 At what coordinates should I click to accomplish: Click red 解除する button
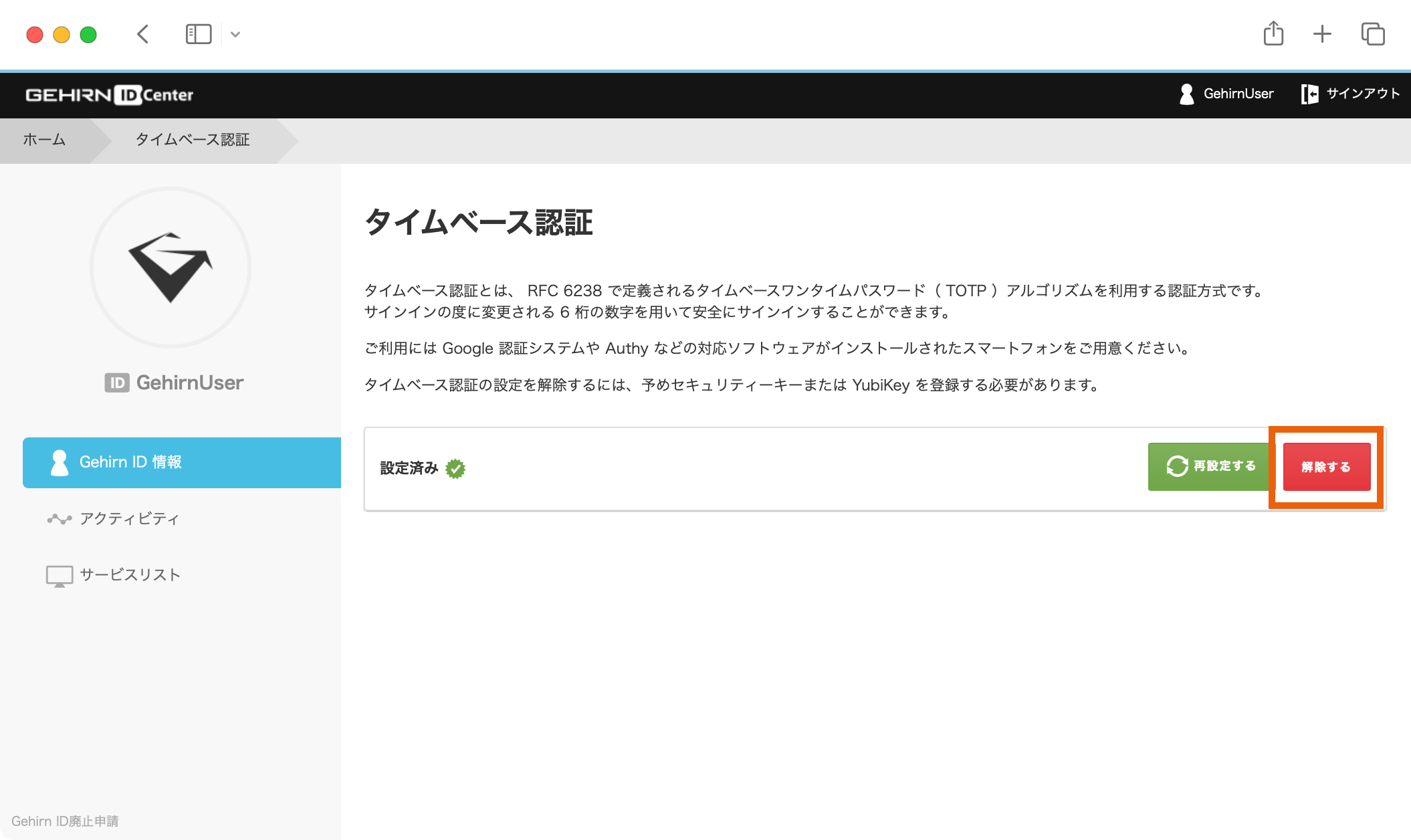[1326, 467]
